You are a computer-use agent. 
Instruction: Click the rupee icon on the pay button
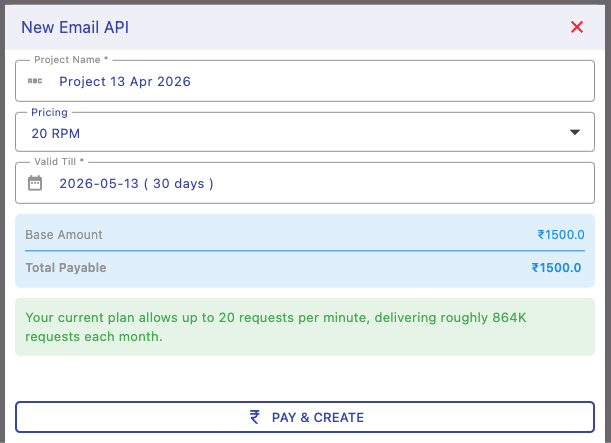point(255,417)
